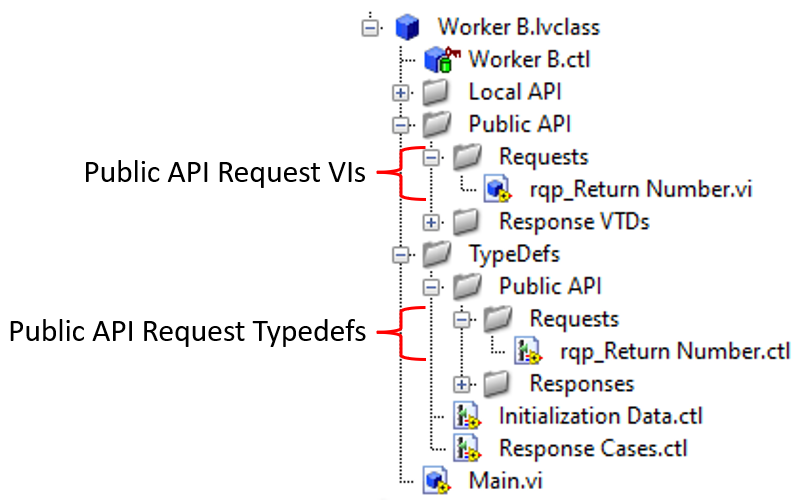Image resolution: width=799 pixels, height=502 pixels.
Task: Expand the Responses folder under TypeDefs
Action: (462, 384)
